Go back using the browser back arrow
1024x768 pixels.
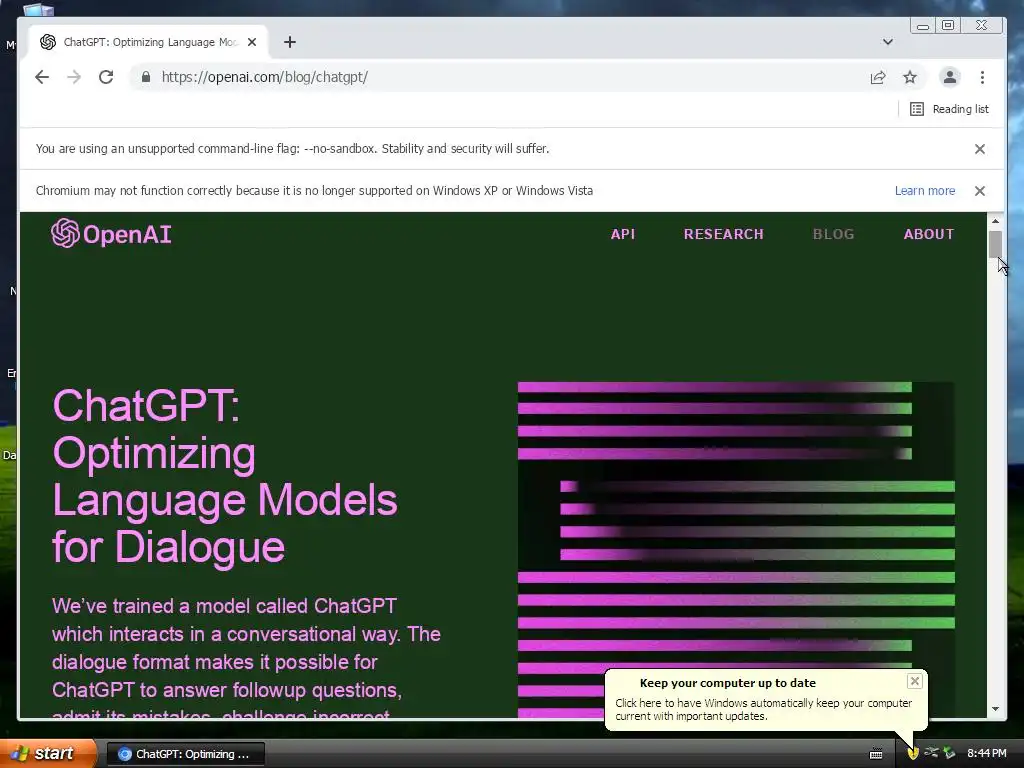(42, 77)
